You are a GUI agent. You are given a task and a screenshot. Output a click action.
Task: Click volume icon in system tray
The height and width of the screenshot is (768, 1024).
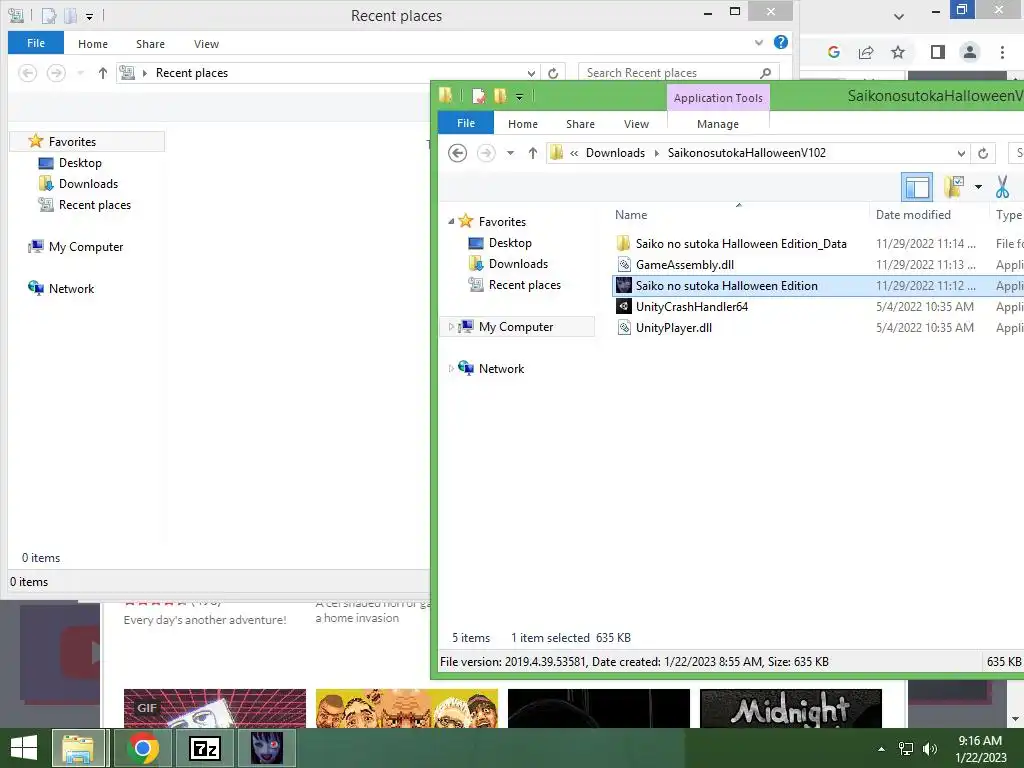pos(930,749)
